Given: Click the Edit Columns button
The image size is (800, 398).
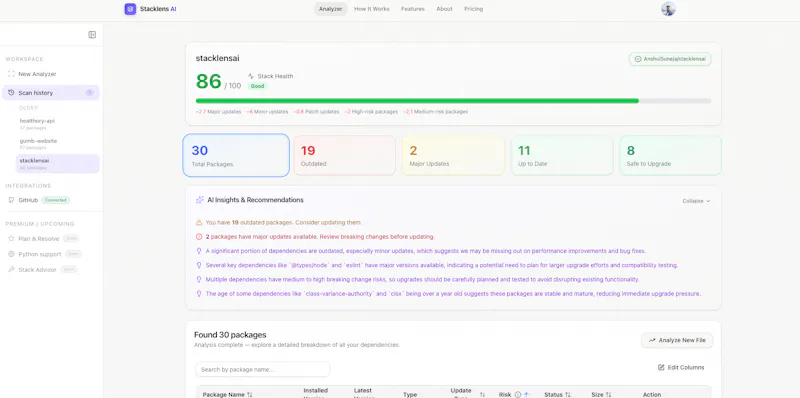Looking at the screenshot, I should 681,367.
